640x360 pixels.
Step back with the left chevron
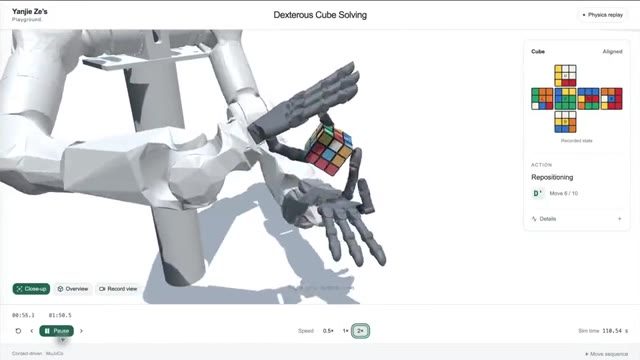tap(32, 331)
